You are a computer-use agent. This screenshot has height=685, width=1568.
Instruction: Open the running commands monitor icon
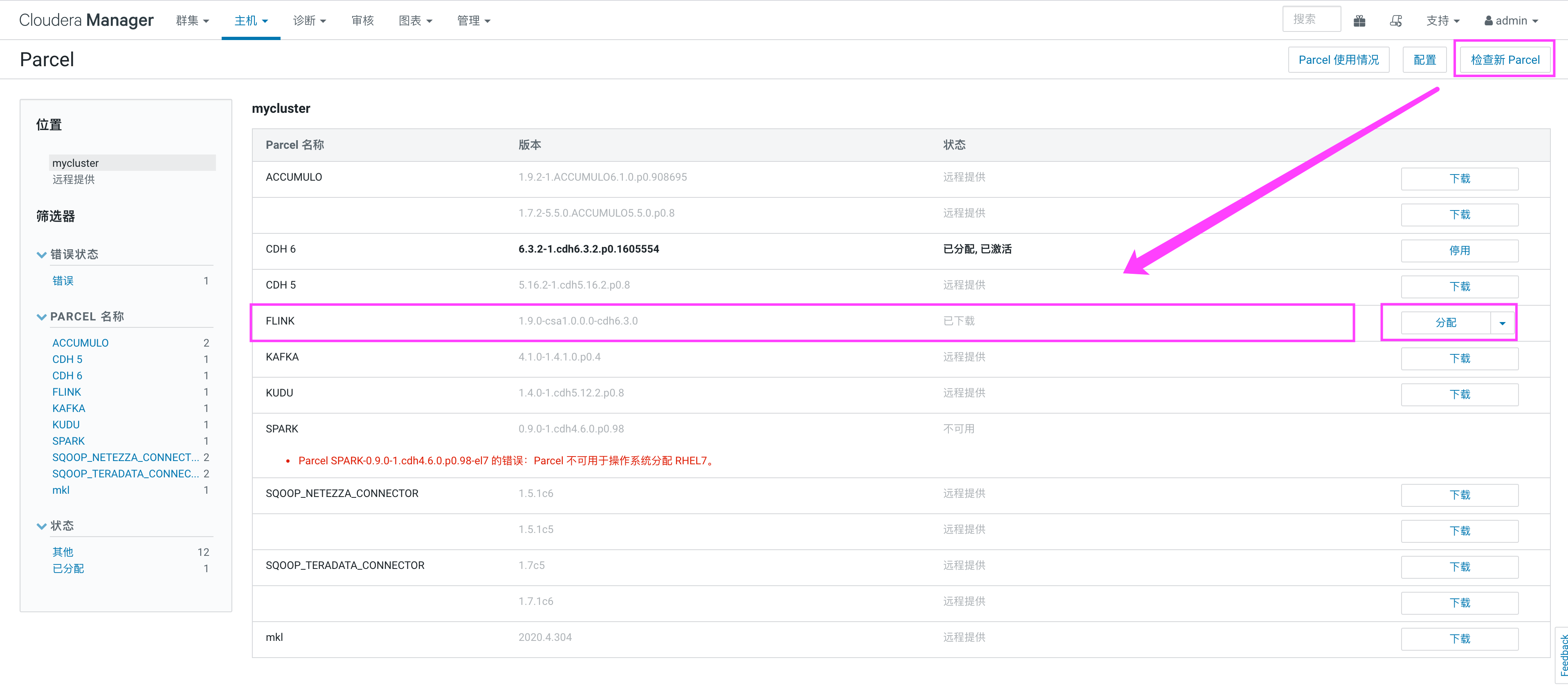pos(1396,21)
